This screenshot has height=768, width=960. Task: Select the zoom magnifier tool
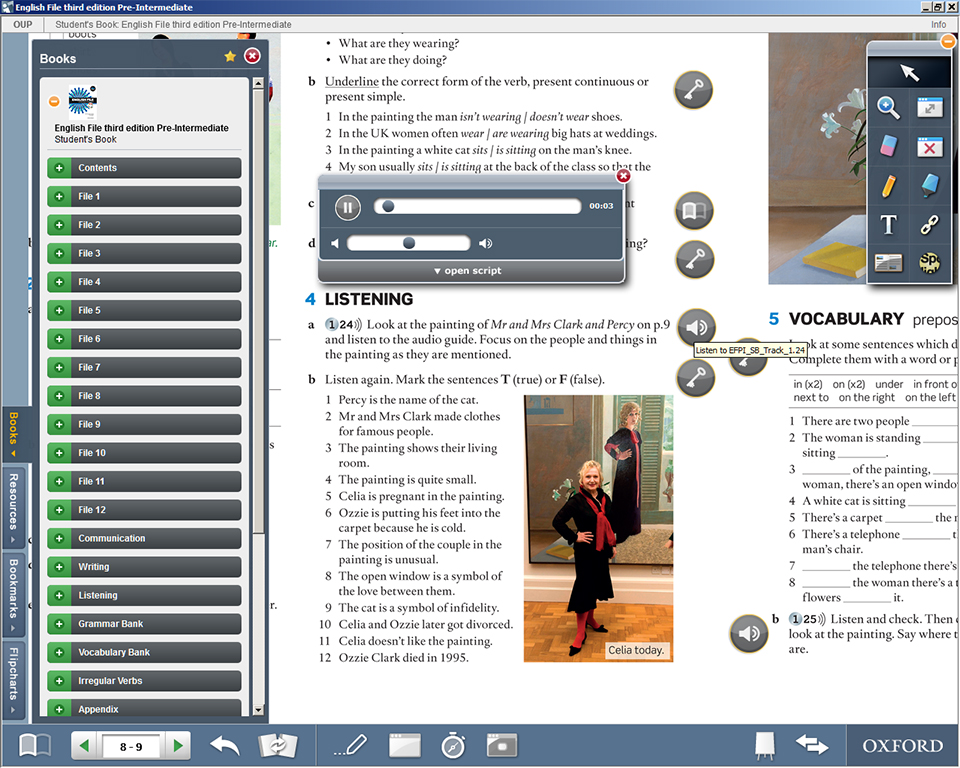[x=888, y=108]
